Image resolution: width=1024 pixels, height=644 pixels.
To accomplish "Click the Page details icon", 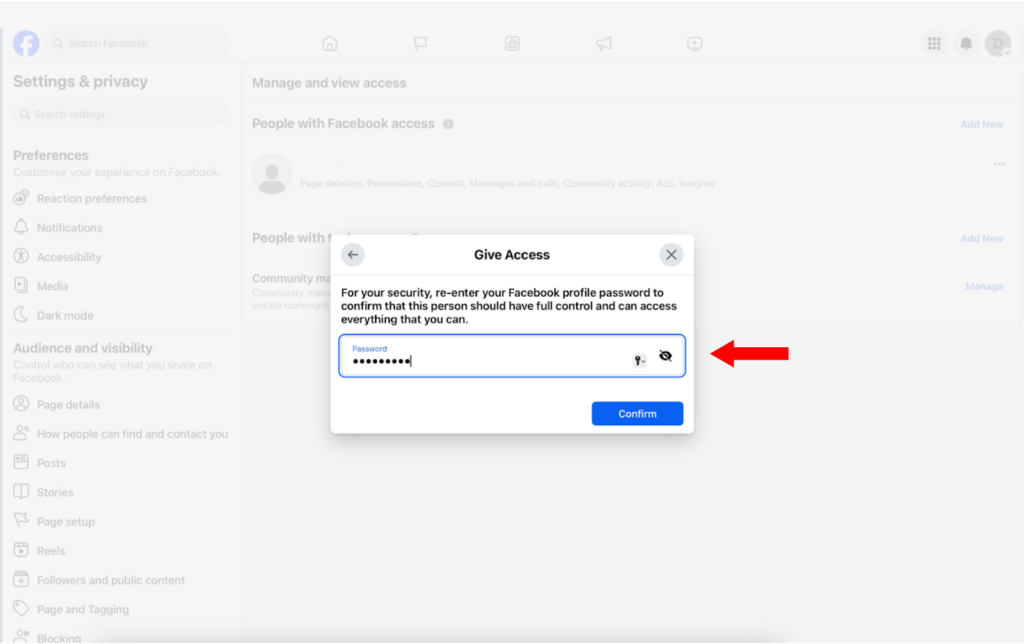I will click(x=21, y=404).
